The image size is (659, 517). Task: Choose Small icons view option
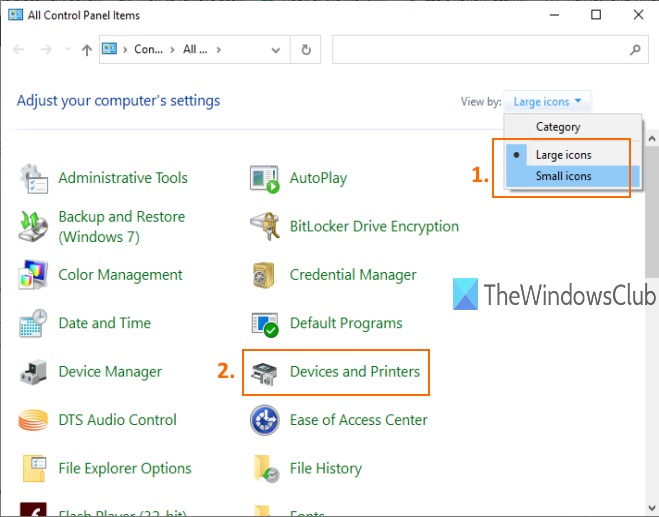tap(563, 176)
